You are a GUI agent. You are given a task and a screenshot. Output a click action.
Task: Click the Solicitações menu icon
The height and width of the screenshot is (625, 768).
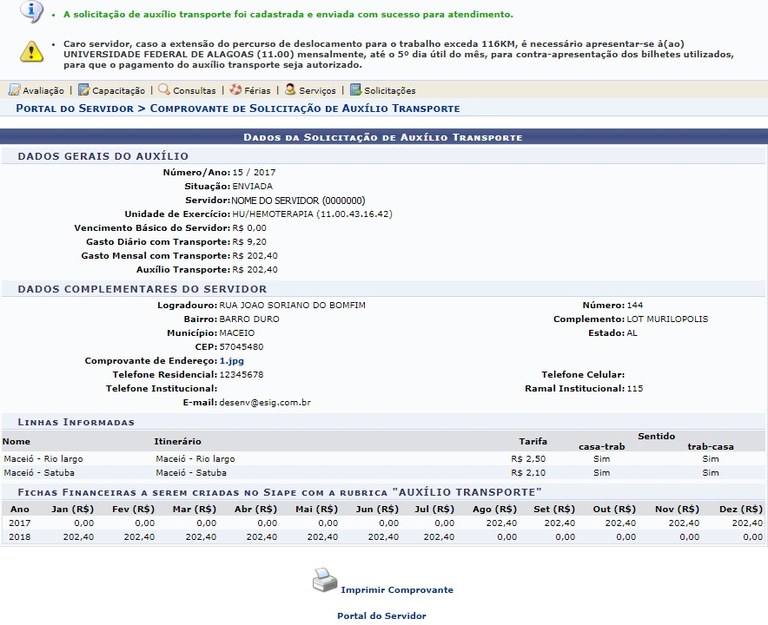tap(355, 90)
